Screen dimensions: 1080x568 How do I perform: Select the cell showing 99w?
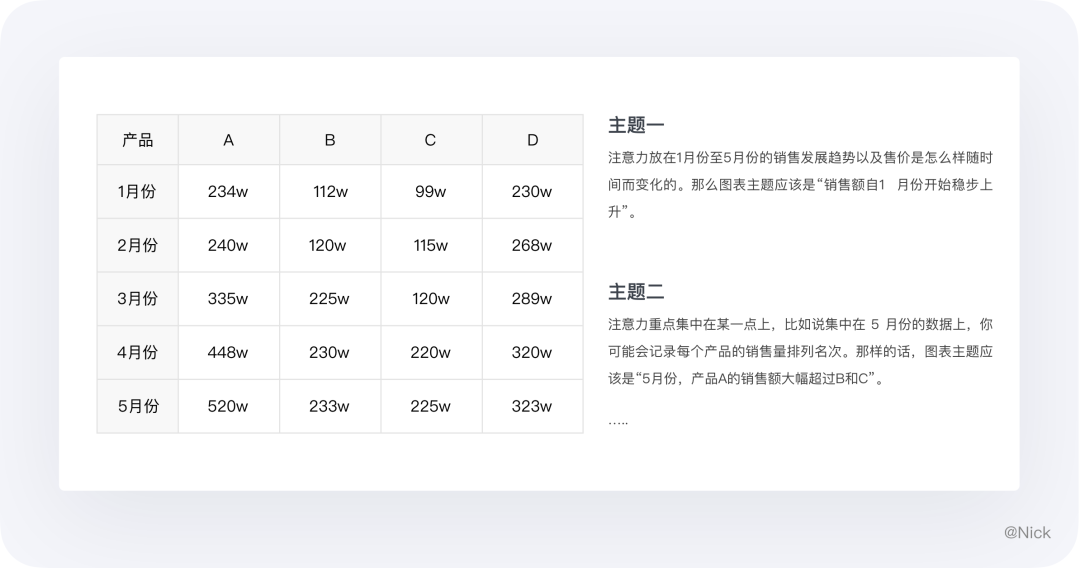click(x=431, y=191)
